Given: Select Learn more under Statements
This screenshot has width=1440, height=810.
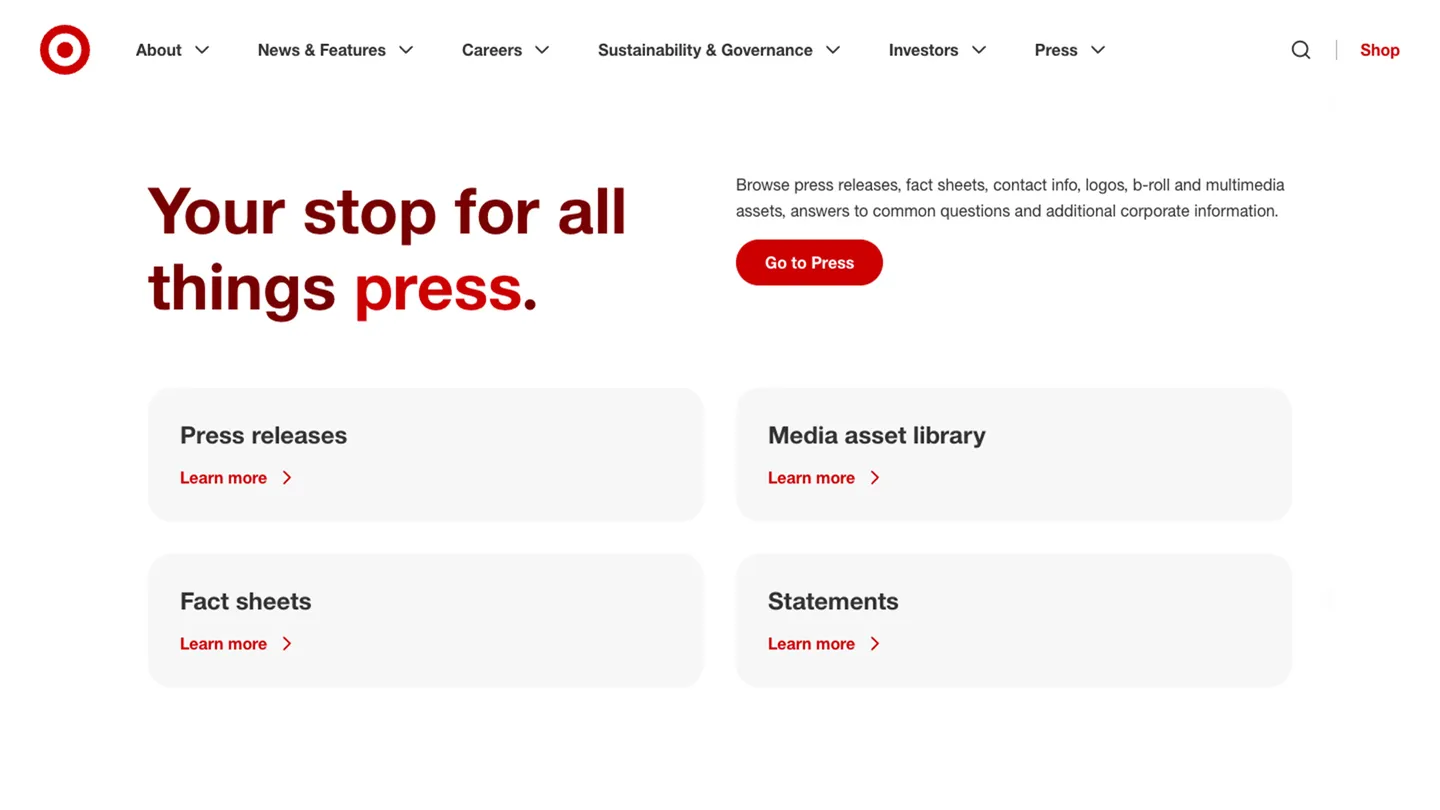Looking at the screenshot, I should coord(811,644).
